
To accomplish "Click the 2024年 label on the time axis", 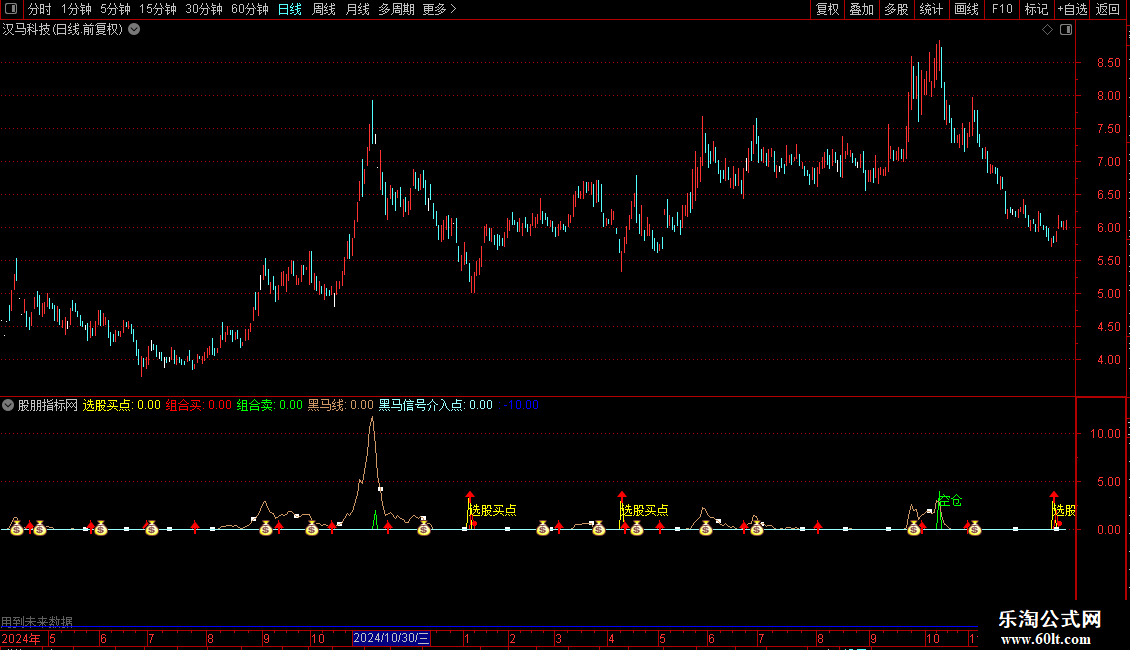I will 21,638.
